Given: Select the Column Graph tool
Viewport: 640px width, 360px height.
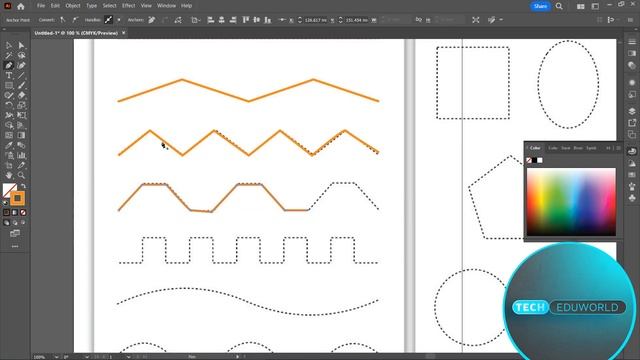Looking at the screenshot, I should (x=21, y=156).
